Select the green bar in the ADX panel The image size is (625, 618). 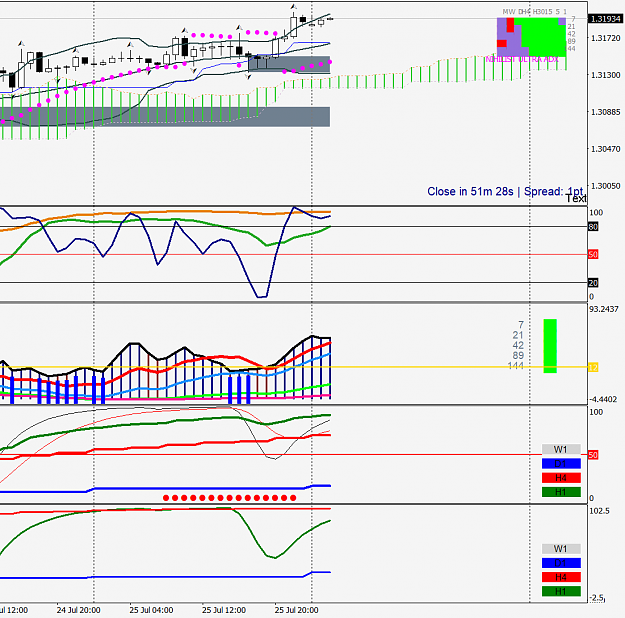(550, 346)
